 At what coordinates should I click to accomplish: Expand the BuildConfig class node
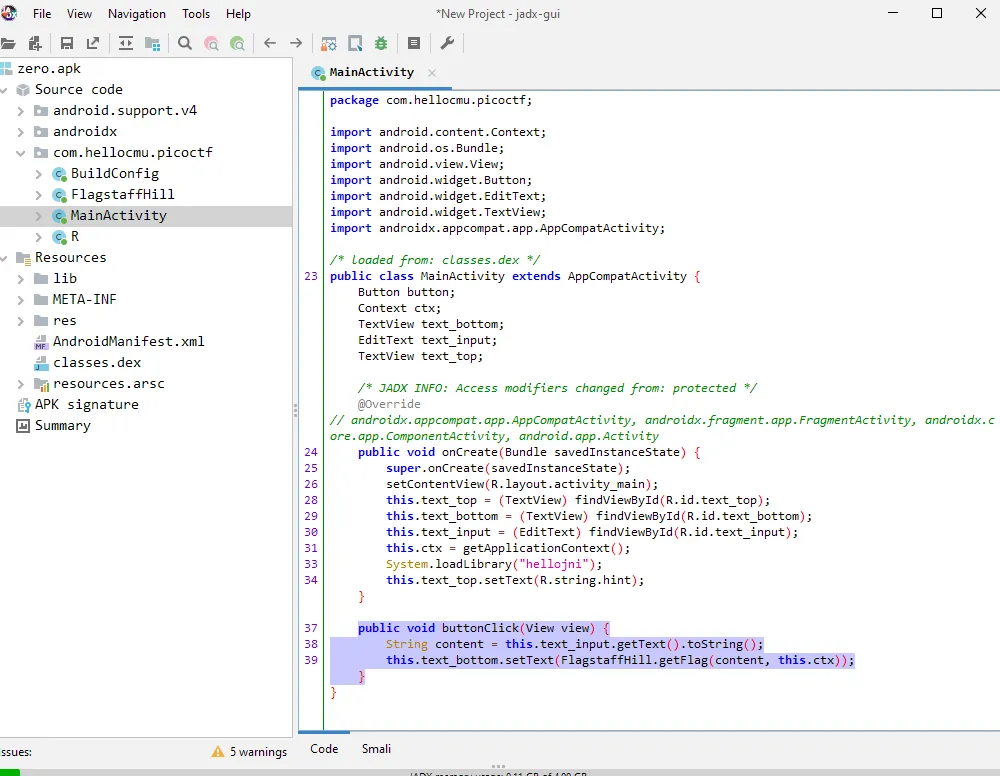point(38,174)
